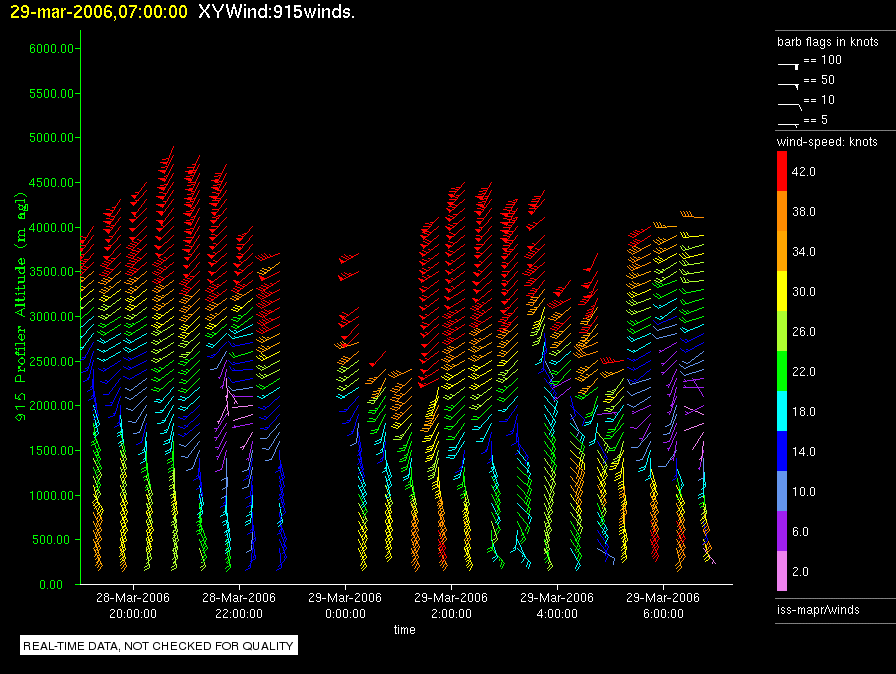The width and height of the screenshot is (896, 674).
Task: Click the REAL-TIME DATA quality notice
Action: click(x=159, y=646)
